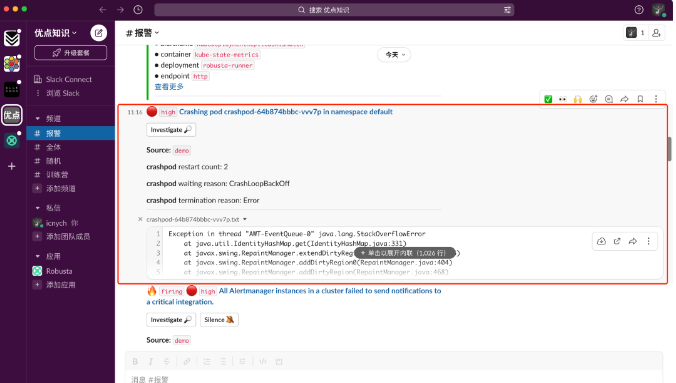Open 浏览 Slack menu
676x383 pixels.
71,93
